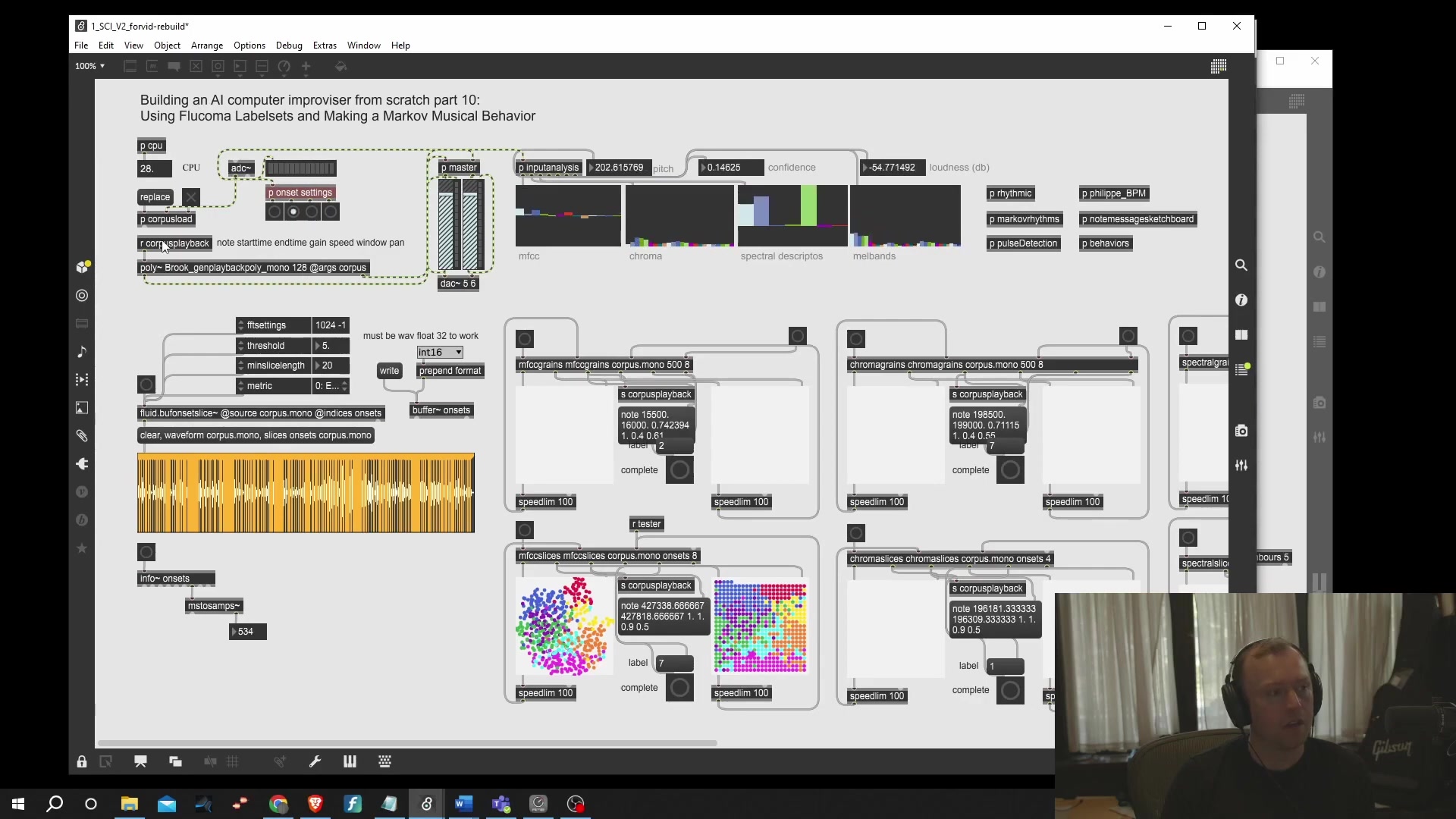This screenshot has height=819, width=1456.
Task: Open the inspector info icon in right sidebar
Action: pyautogui.click(x=1241, y=300)
